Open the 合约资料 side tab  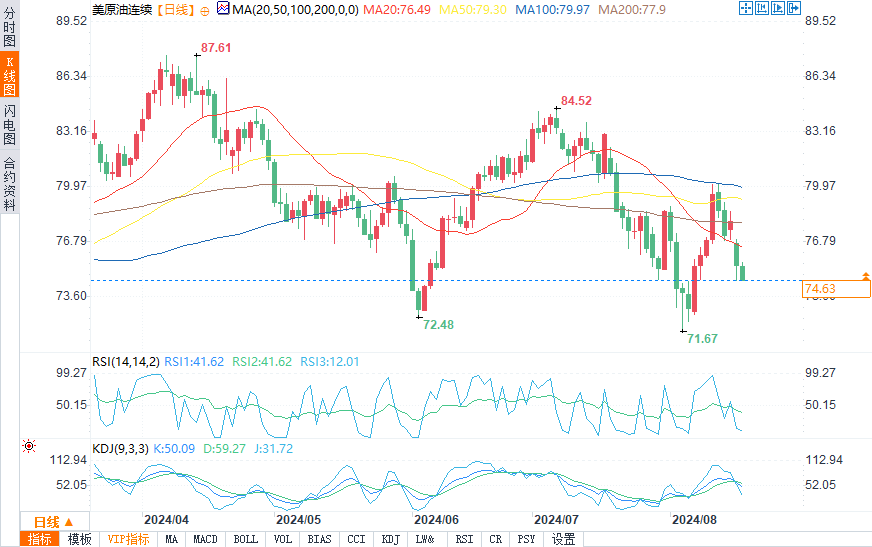(x=9, y=182)
